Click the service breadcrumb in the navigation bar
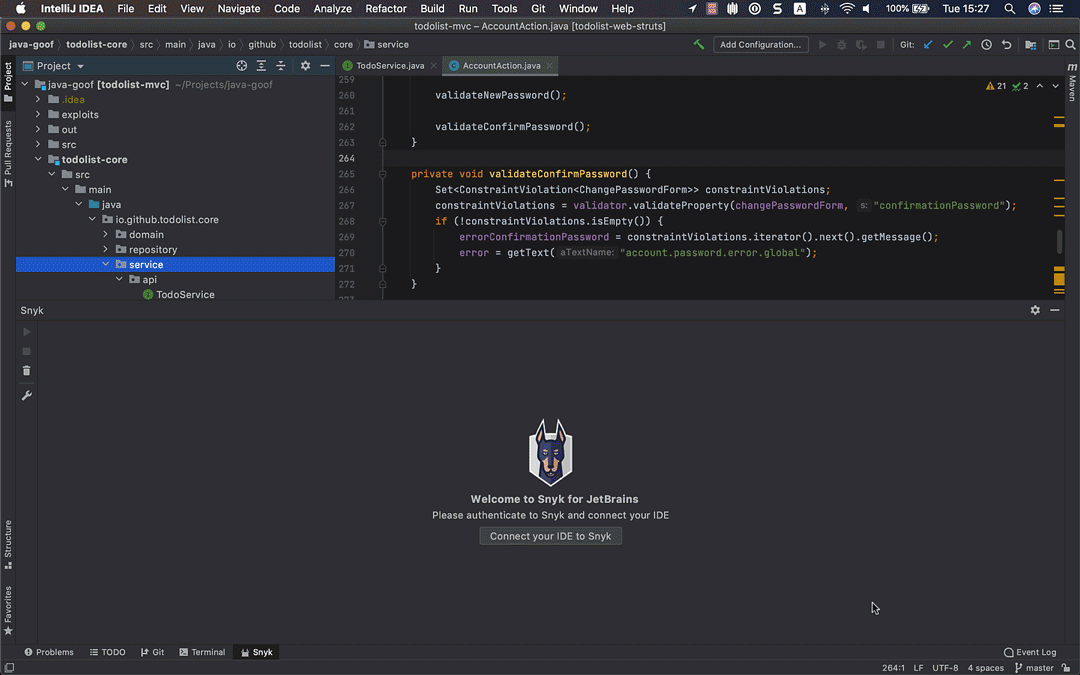The image size is (1080, 675). point(386,45)
